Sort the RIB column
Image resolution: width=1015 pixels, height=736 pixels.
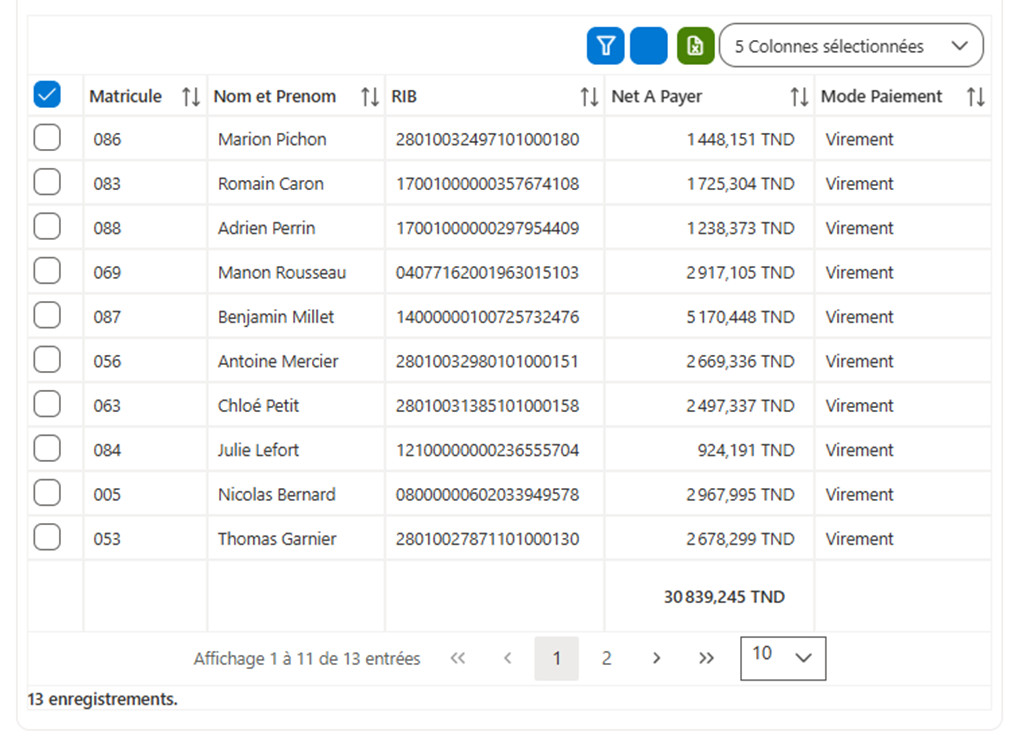[x=589, y=97]
